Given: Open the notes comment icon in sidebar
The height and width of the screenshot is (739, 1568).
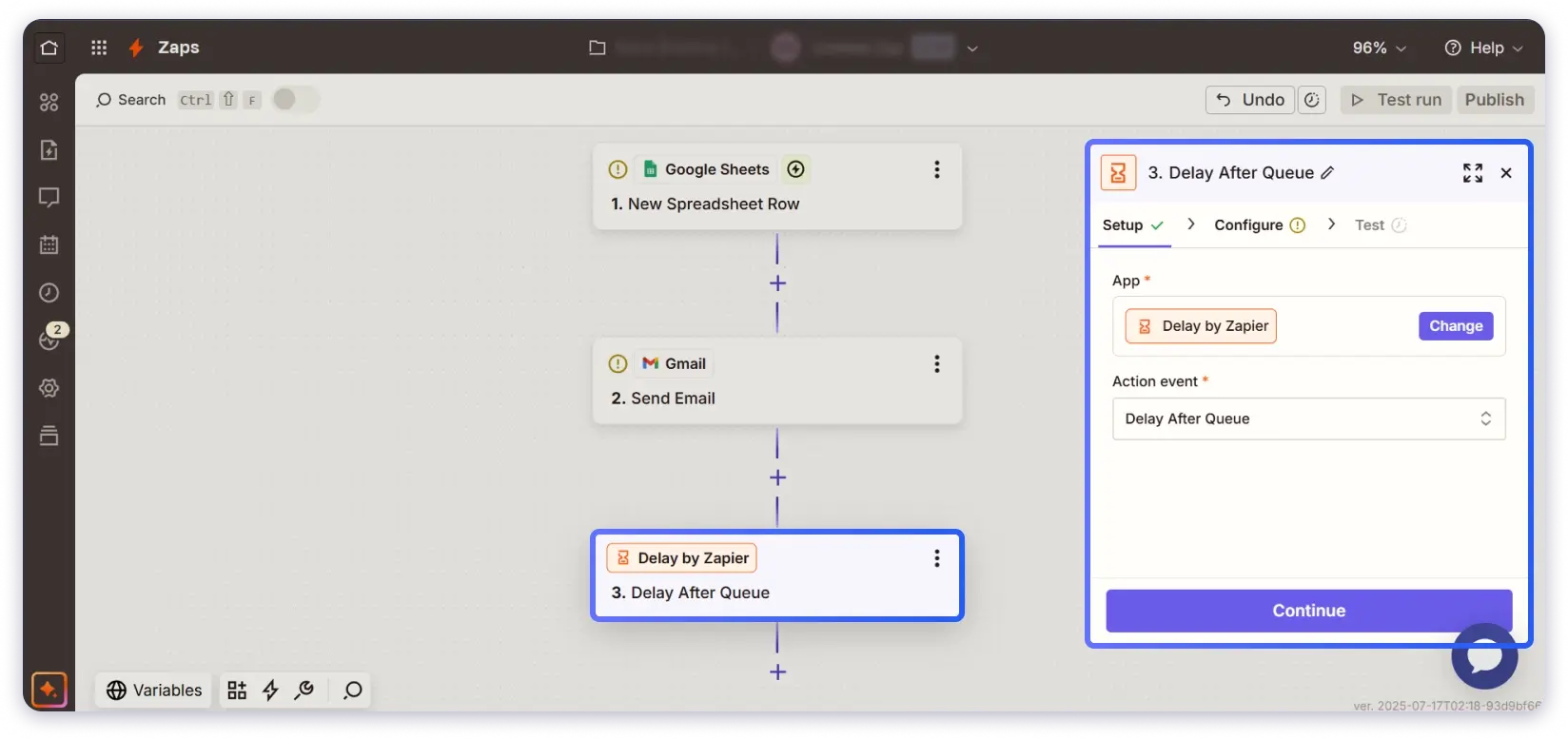Looking at the screenshot, I should [49, 197].
